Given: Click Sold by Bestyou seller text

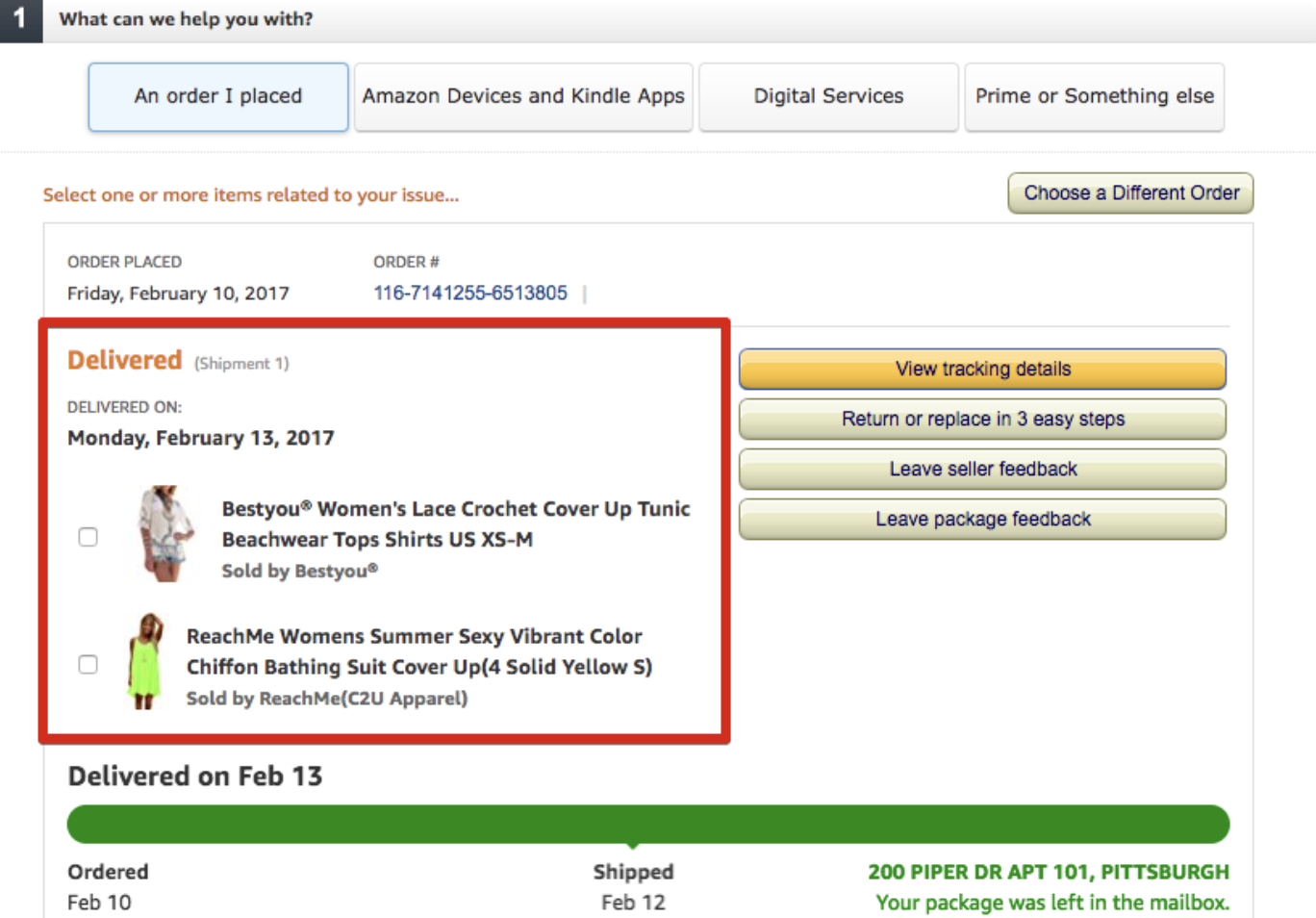Looking at the screenshot, I should [300, 571].
